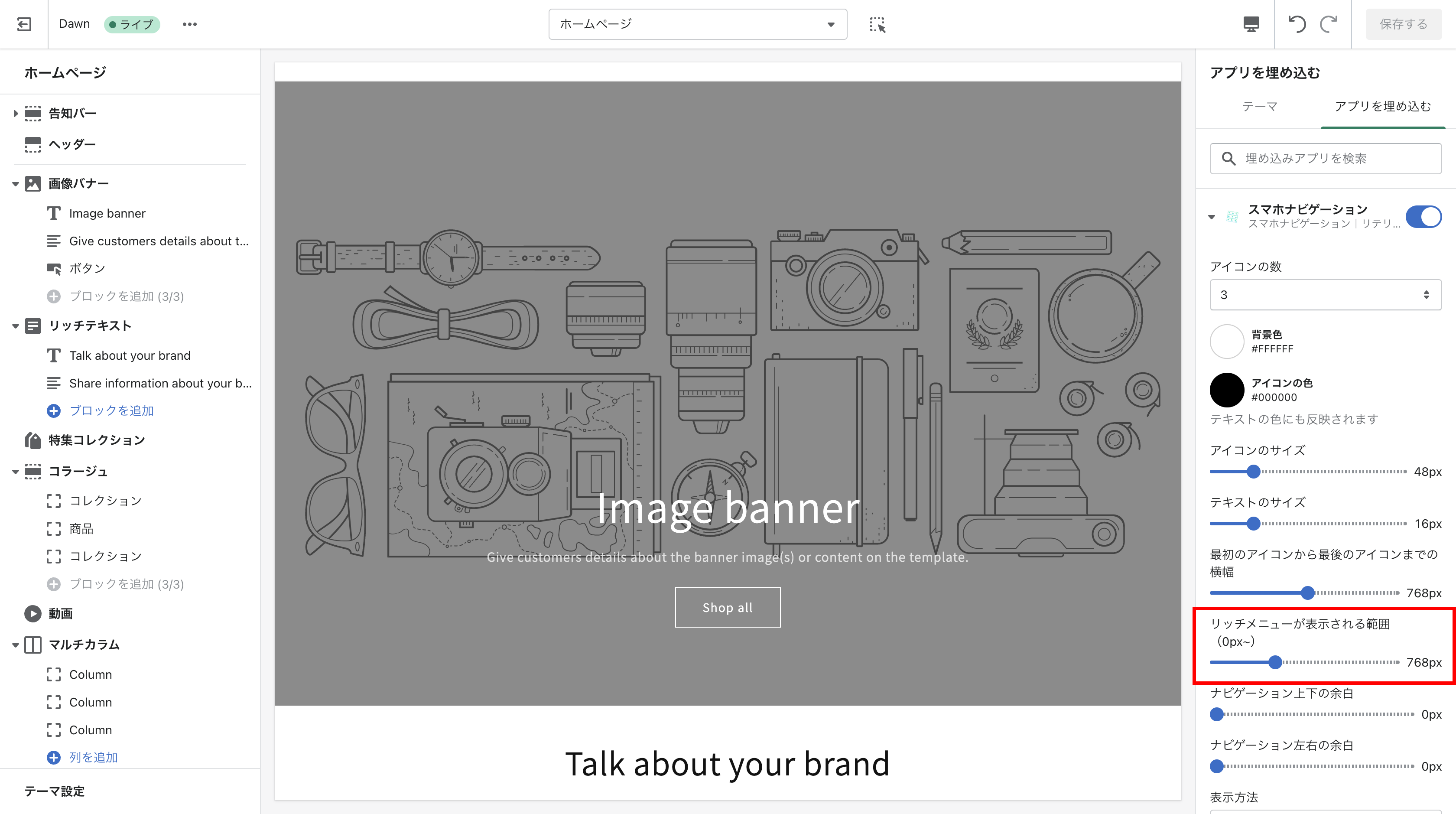
Task: Open the アイコンの数 select box
Action: click(x=1325, y=295)
